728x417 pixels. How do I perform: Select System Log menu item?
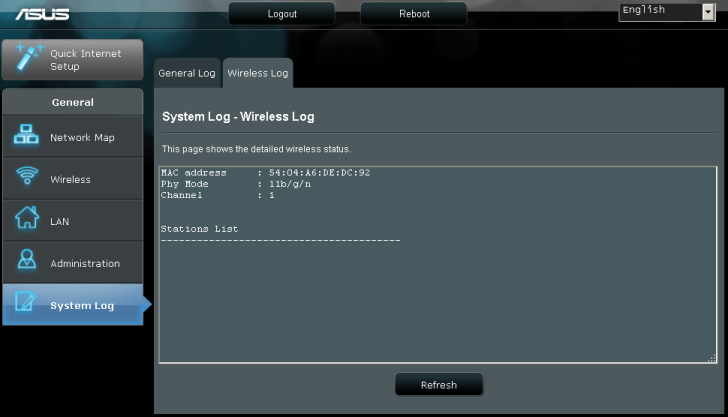click(x=72, y=305)
